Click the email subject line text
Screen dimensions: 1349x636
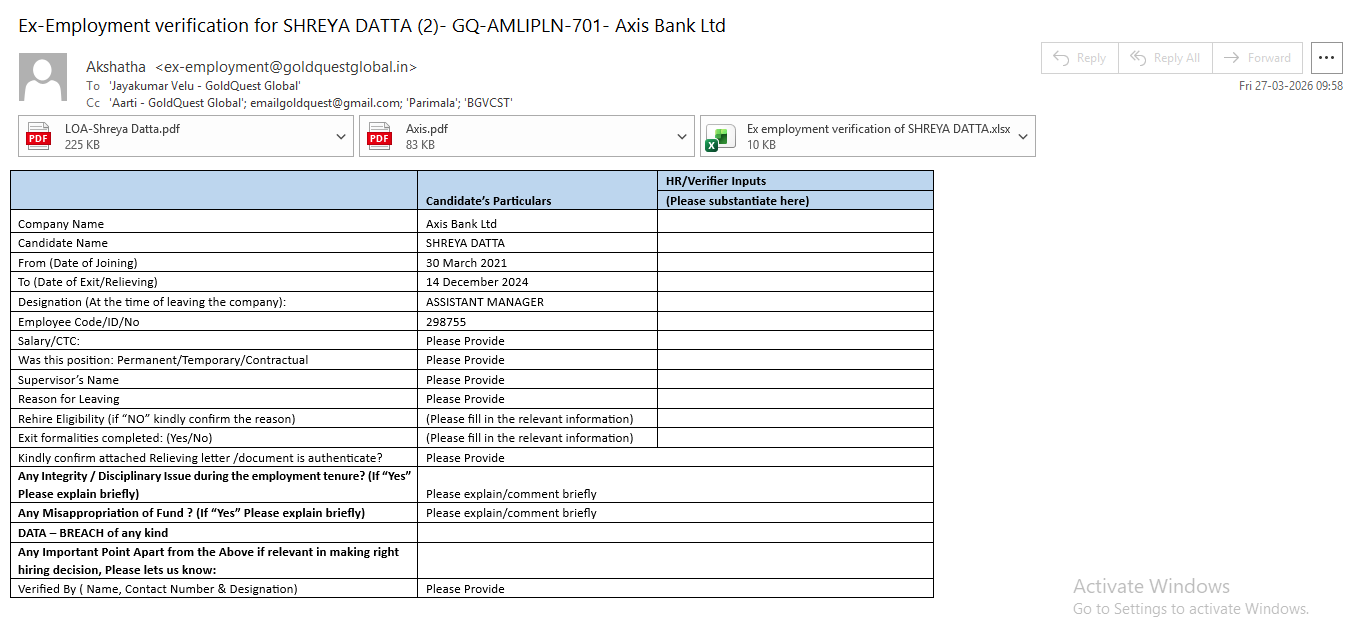[372, 26]
